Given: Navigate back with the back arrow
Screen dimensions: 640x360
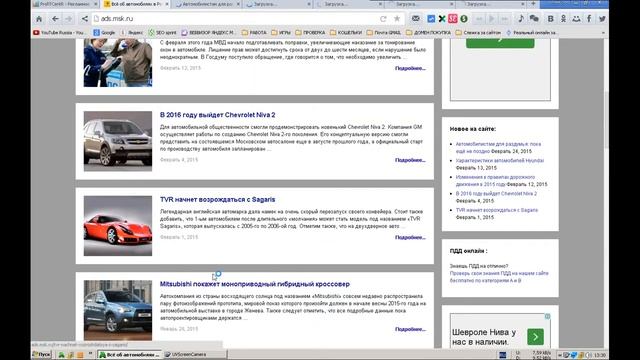Looking at the screenshot, I should coord(55,19).
